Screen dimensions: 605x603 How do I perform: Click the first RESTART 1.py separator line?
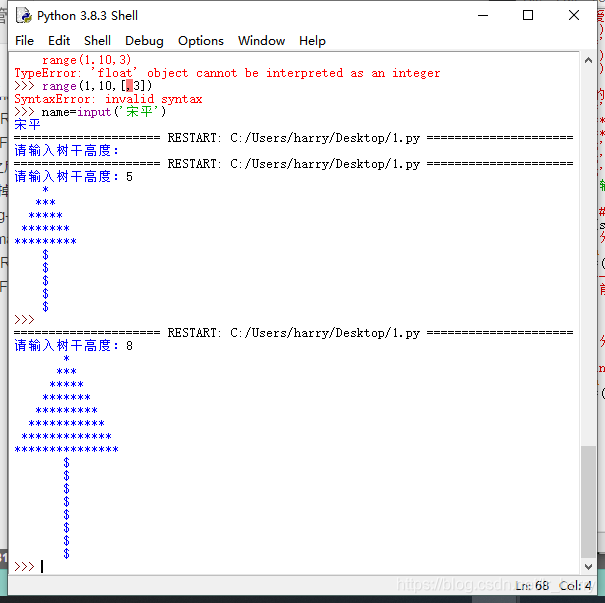pyautogui.click(x=293, y=138)
